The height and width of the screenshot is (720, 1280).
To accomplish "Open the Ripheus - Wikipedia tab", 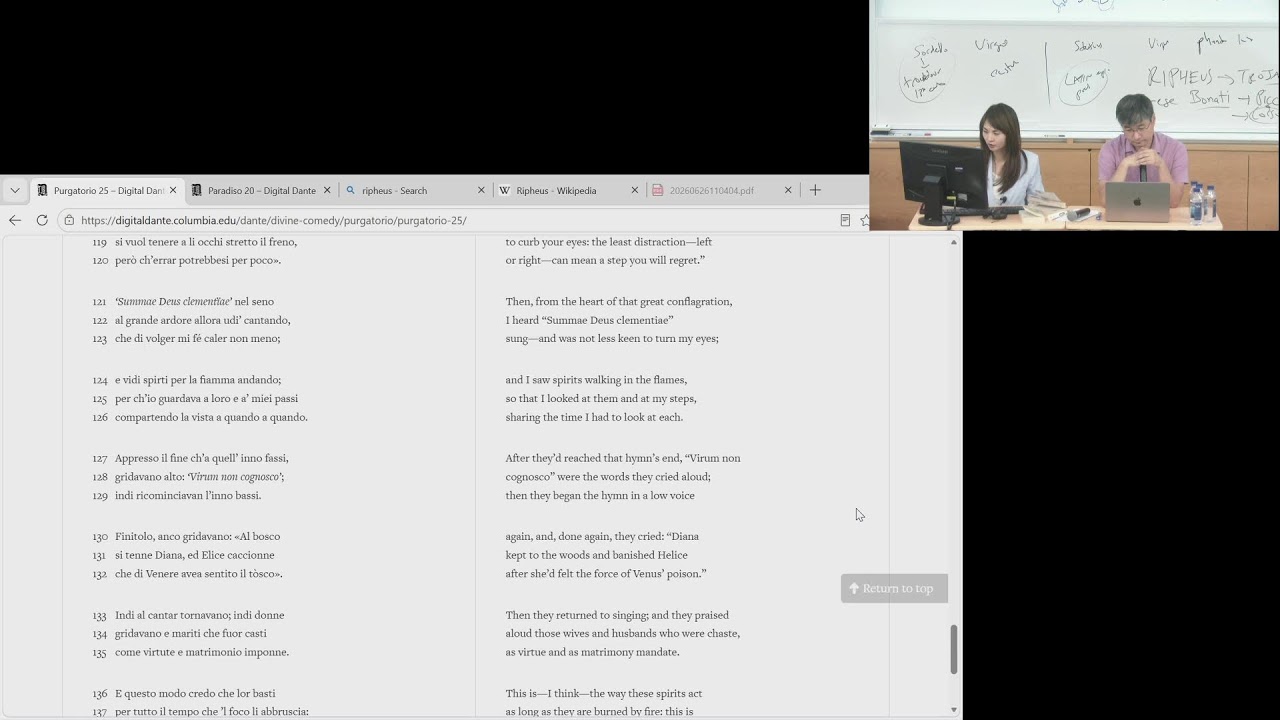I will click(569, 190).
